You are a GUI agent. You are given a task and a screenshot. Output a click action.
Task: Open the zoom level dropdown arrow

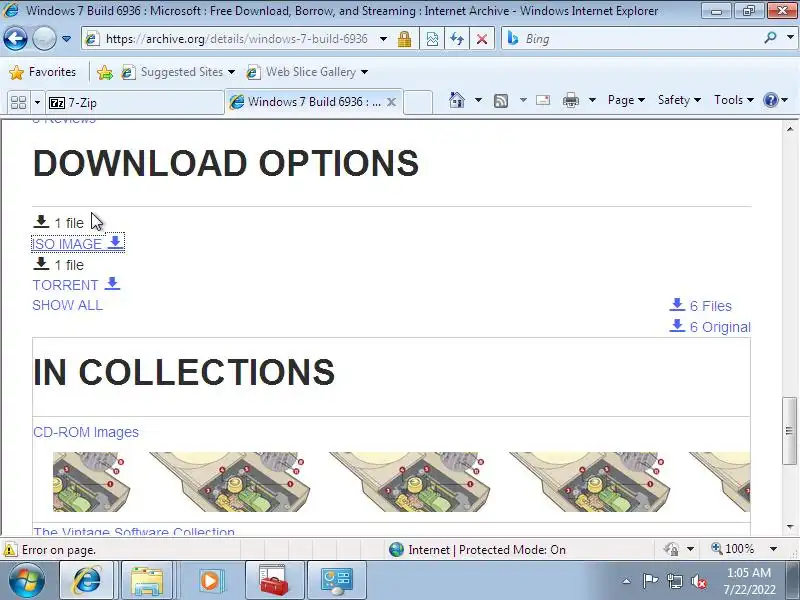773,549
